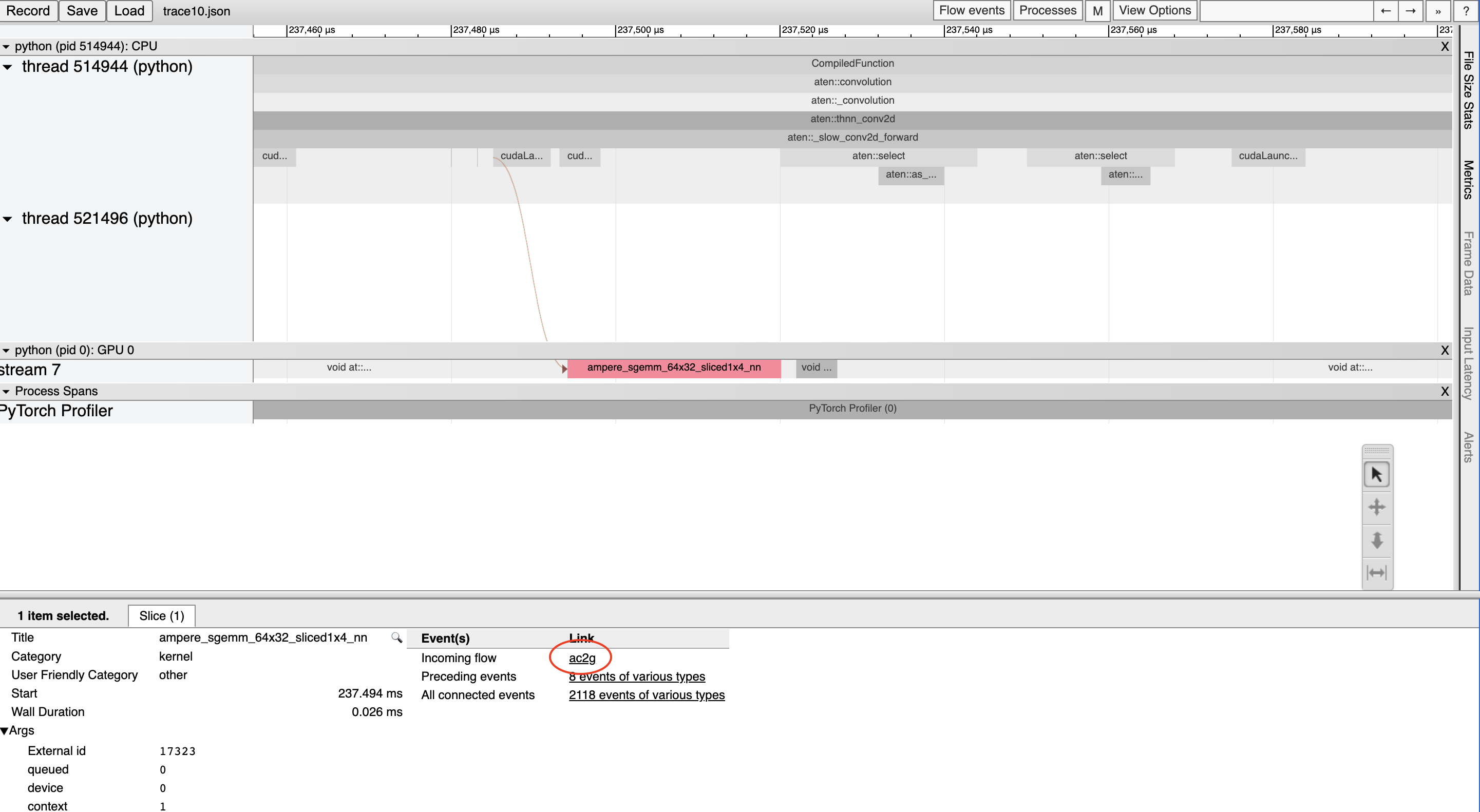Screen dimensions: 1480x812
Task: Click the double-chevron navigation icon
Action: [1437, 11]
